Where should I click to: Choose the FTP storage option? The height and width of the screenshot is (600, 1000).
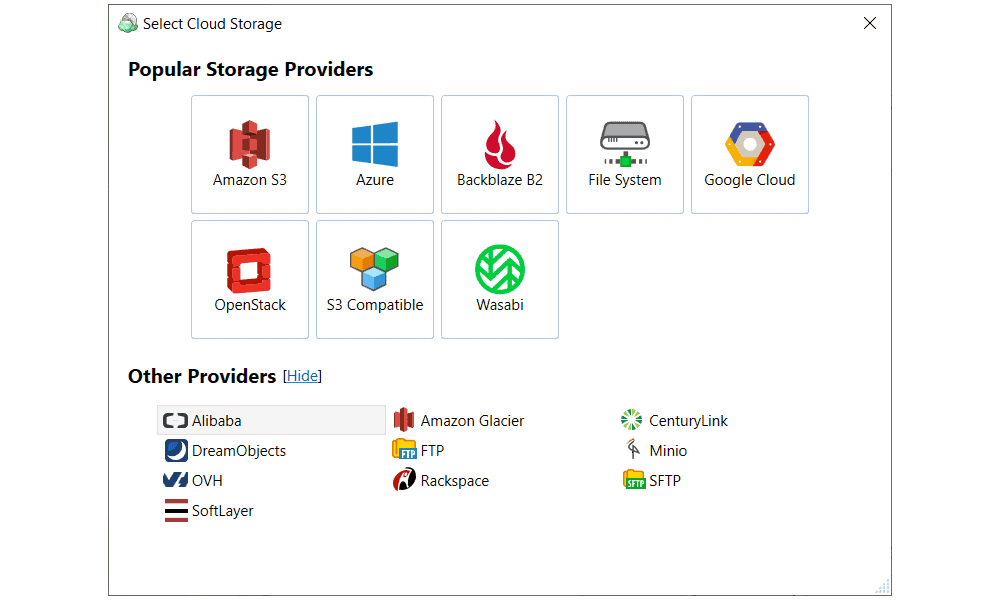coord(418,450)
